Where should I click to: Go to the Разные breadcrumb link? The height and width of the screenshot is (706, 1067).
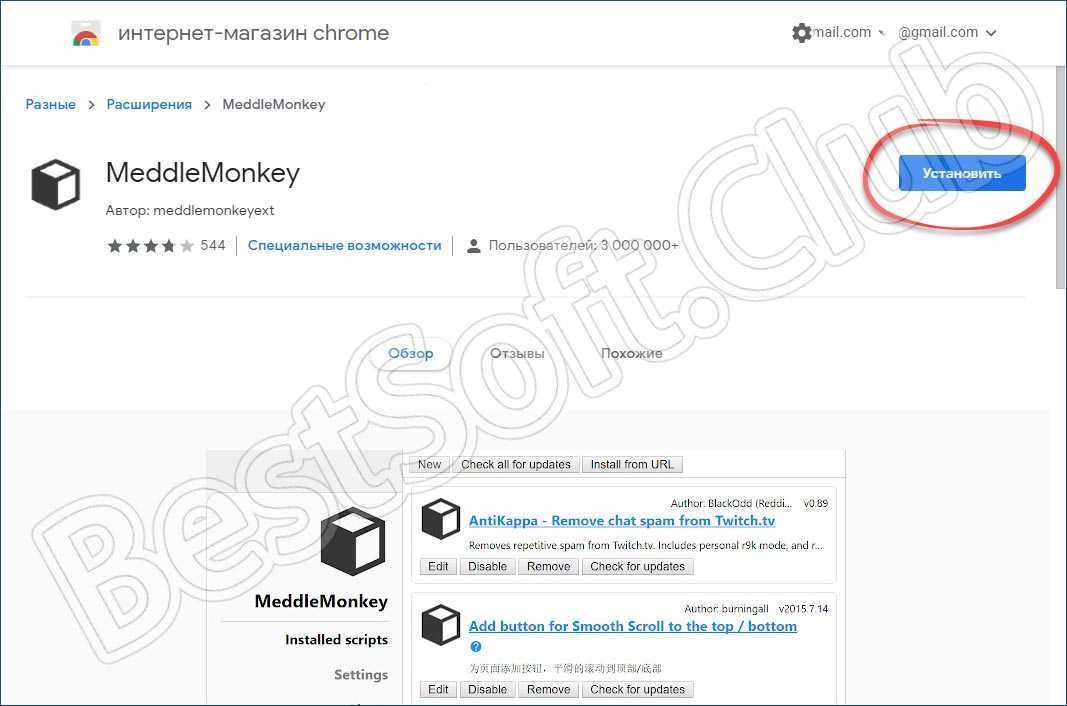click(x=50, y=104)
